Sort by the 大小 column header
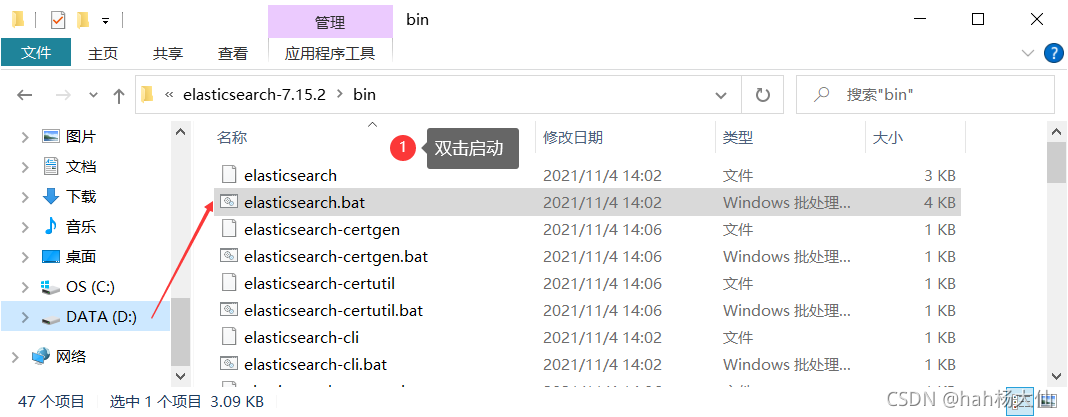The height and width of the screenshot is (417, 1068). point(888,138)
